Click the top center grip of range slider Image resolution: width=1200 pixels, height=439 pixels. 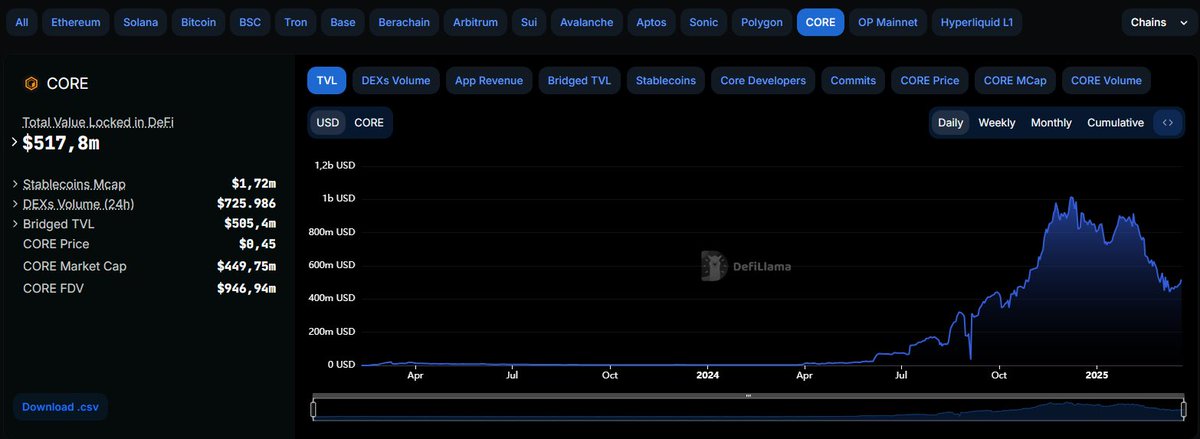[748, 397]
